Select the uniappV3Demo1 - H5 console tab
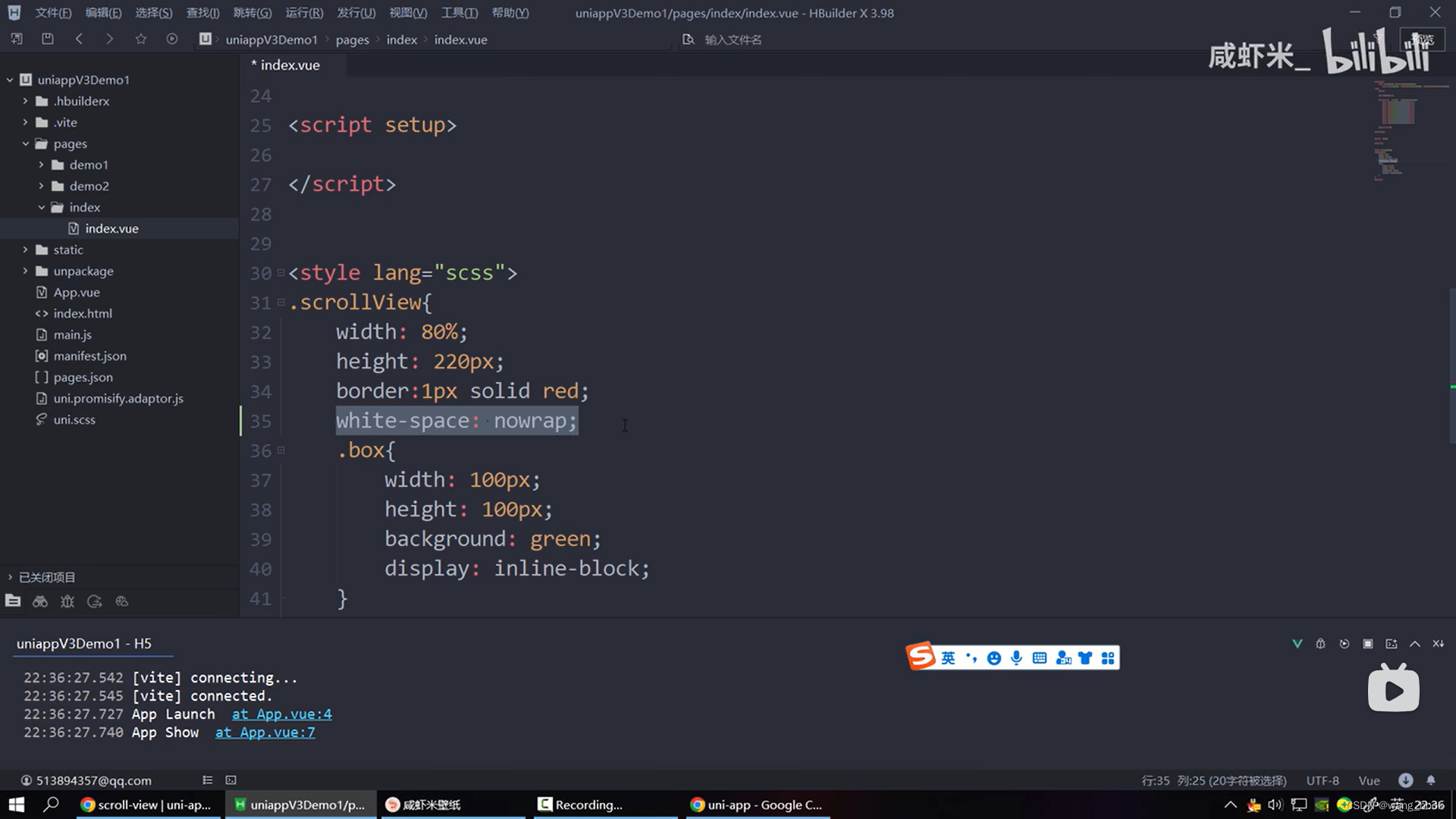 click(x=84, y=643)
